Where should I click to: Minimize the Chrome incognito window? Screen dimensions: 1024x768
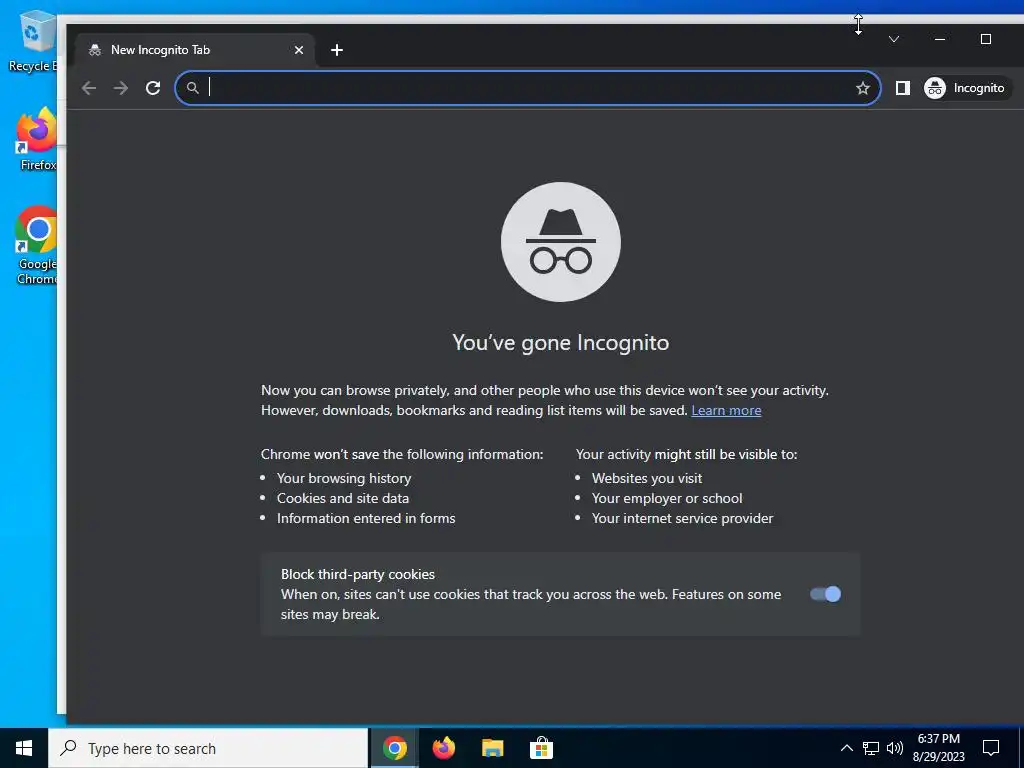coord(940,39)
